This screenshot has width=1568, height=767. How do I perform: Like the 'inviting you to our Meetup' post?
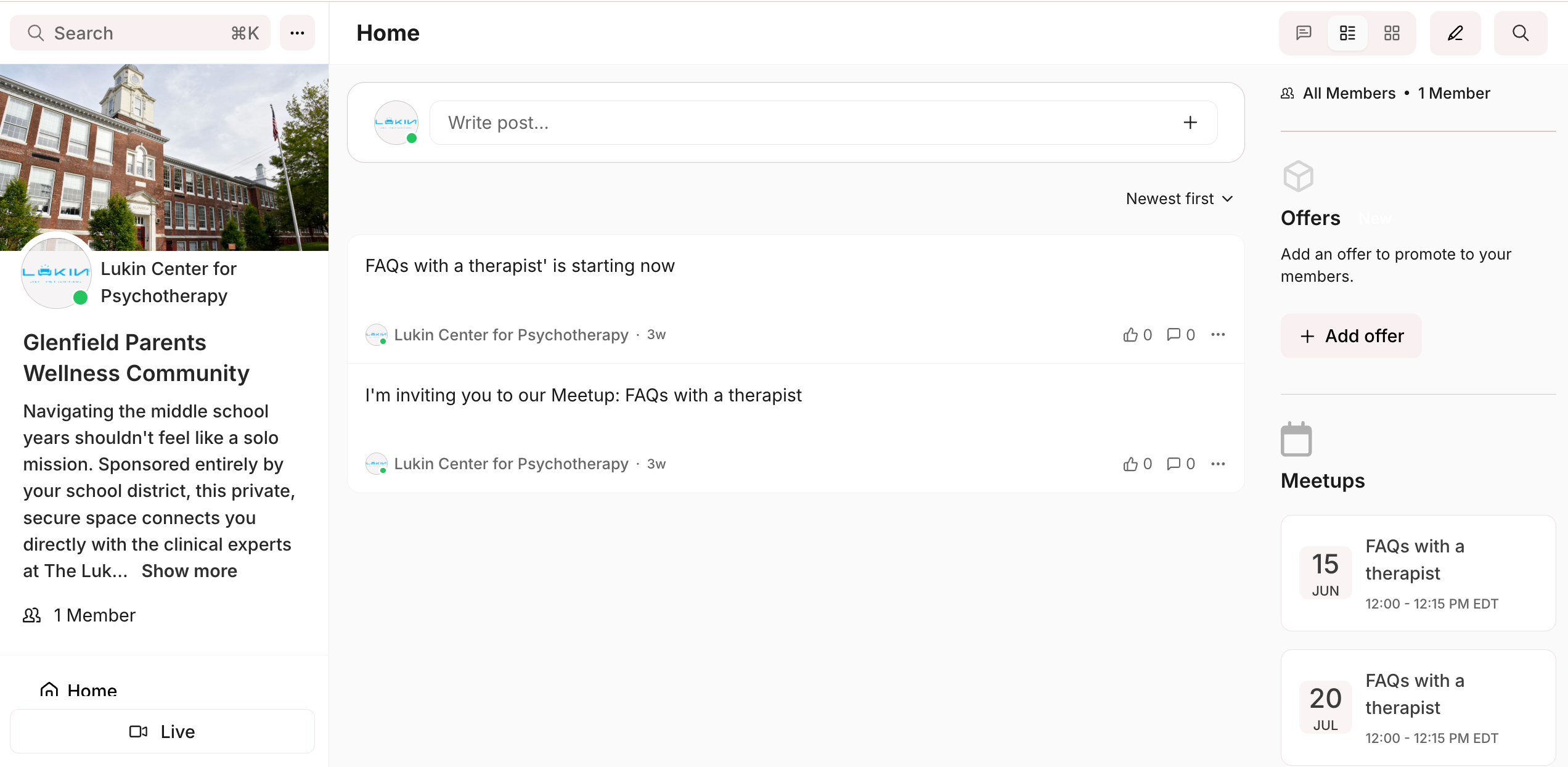(1137, 464)
